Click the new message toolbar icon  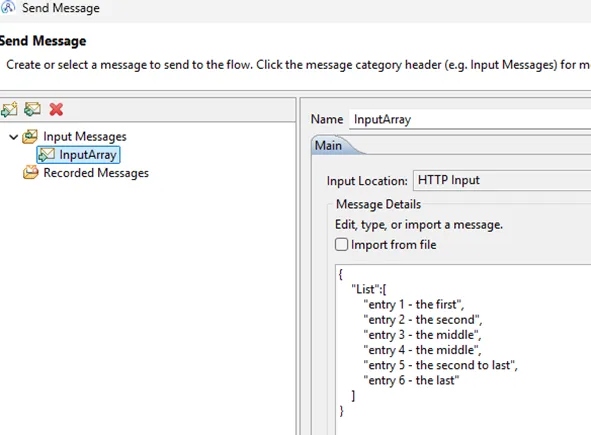pos(9,109)
